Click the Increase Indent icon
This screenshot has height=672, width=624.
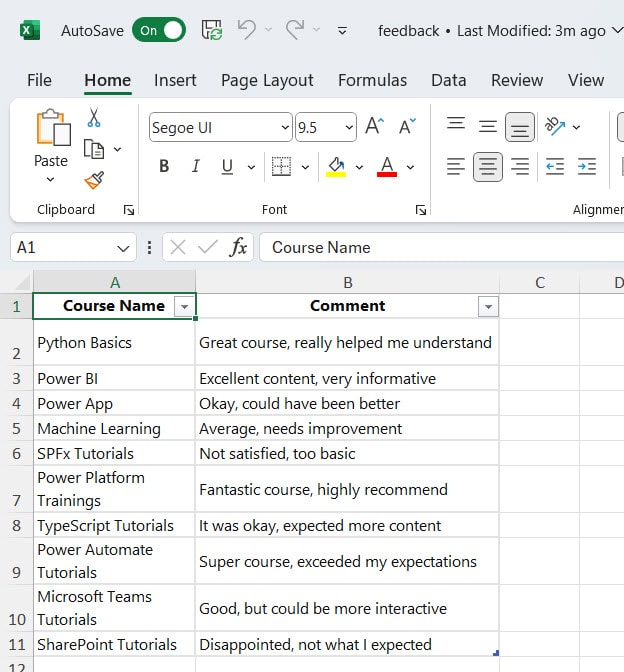587,166
